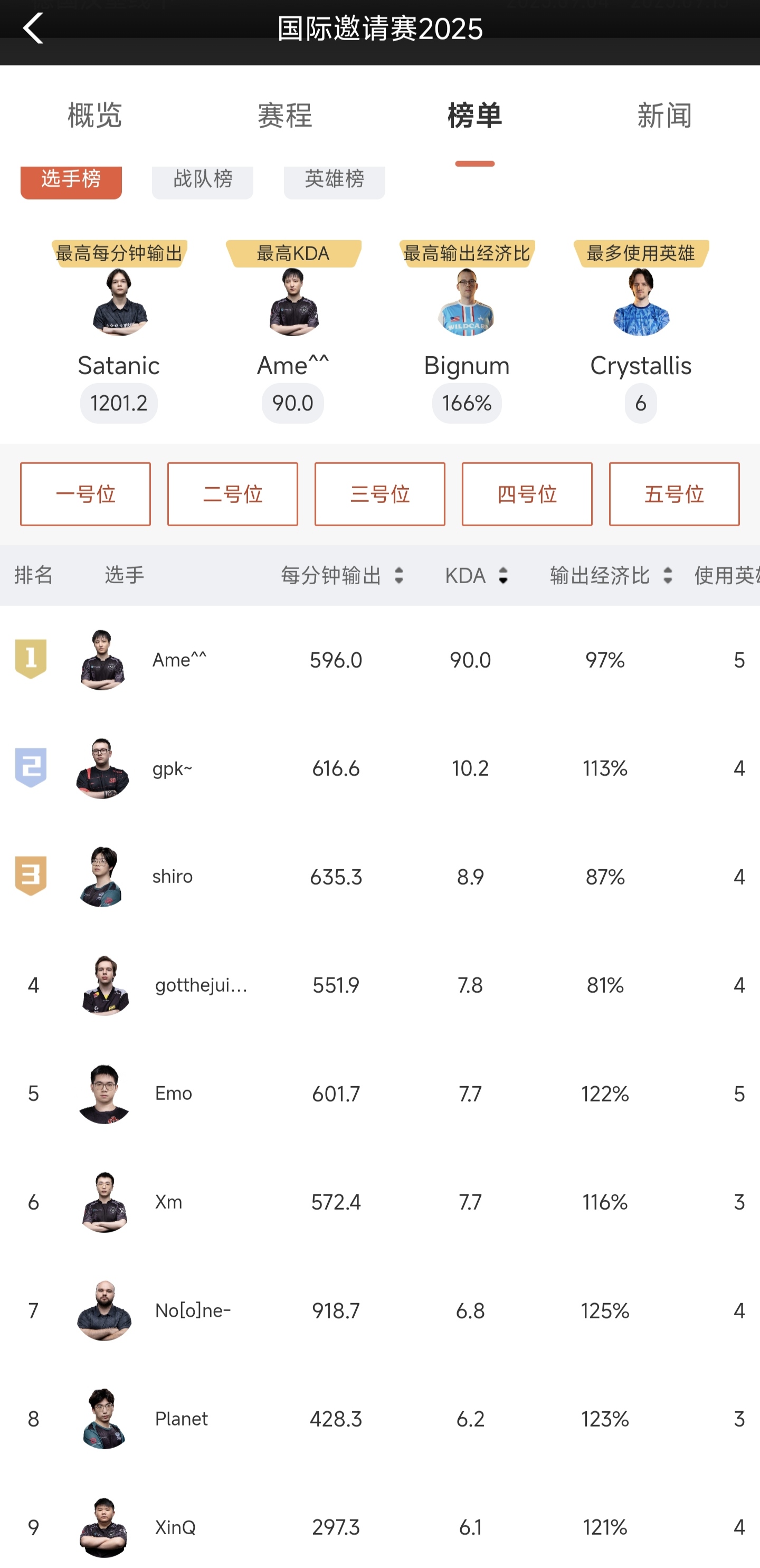Sort by 每分钟输出 arrows icon
The height and width of the screenshot is (1568, 760).
pos(398,575)
